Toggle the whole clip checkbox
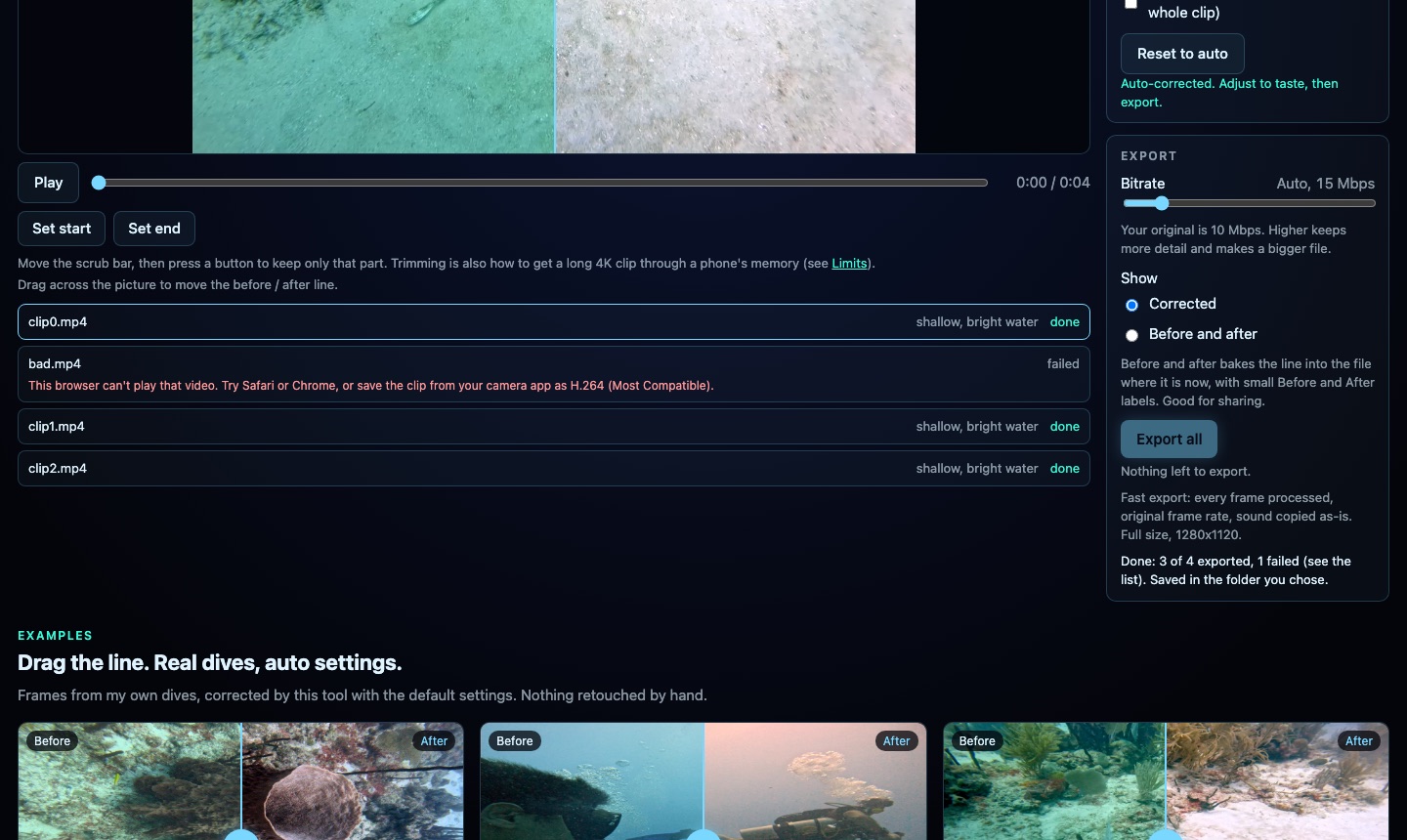Screen dimensions: 1407x840 click(x=1130, y=4)
